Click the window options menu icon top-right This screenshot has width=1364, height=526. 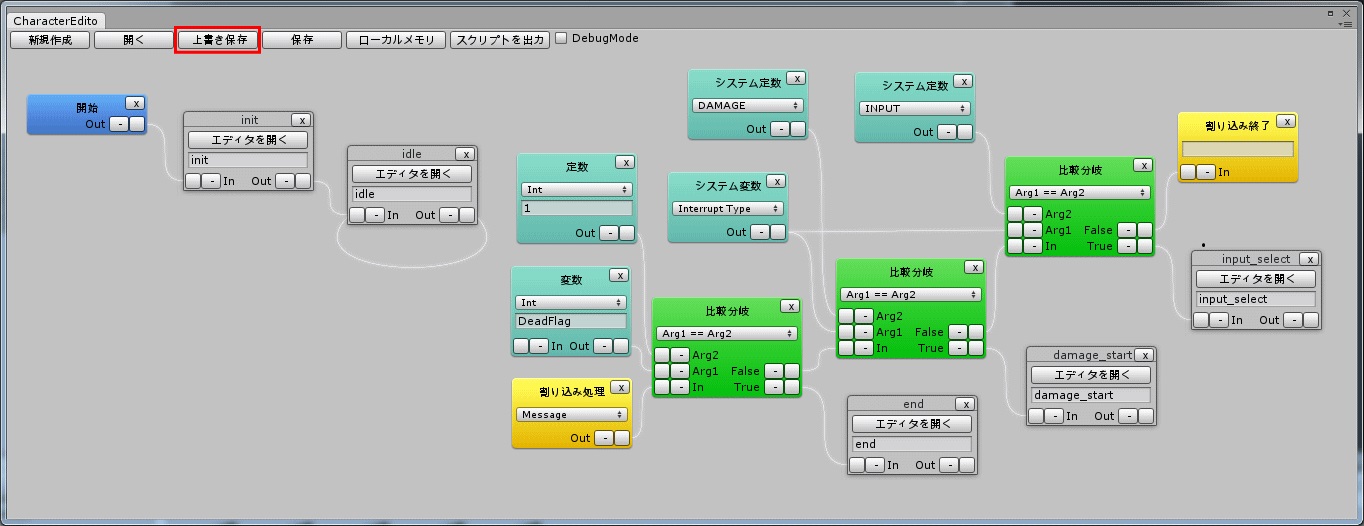pyautogui.click(x=1347, y=22)
